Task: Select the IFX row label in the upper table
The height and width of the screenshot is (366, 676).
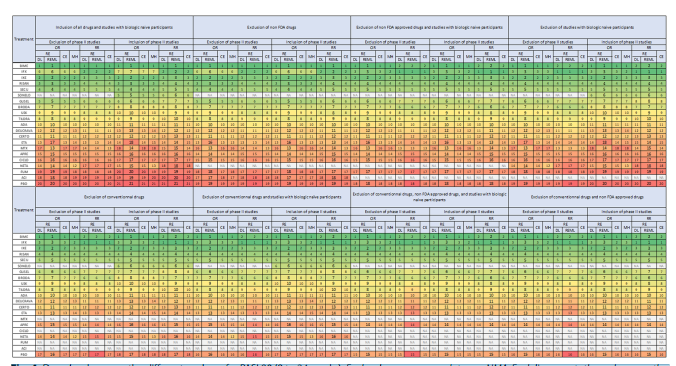Action: coord(24,71)
